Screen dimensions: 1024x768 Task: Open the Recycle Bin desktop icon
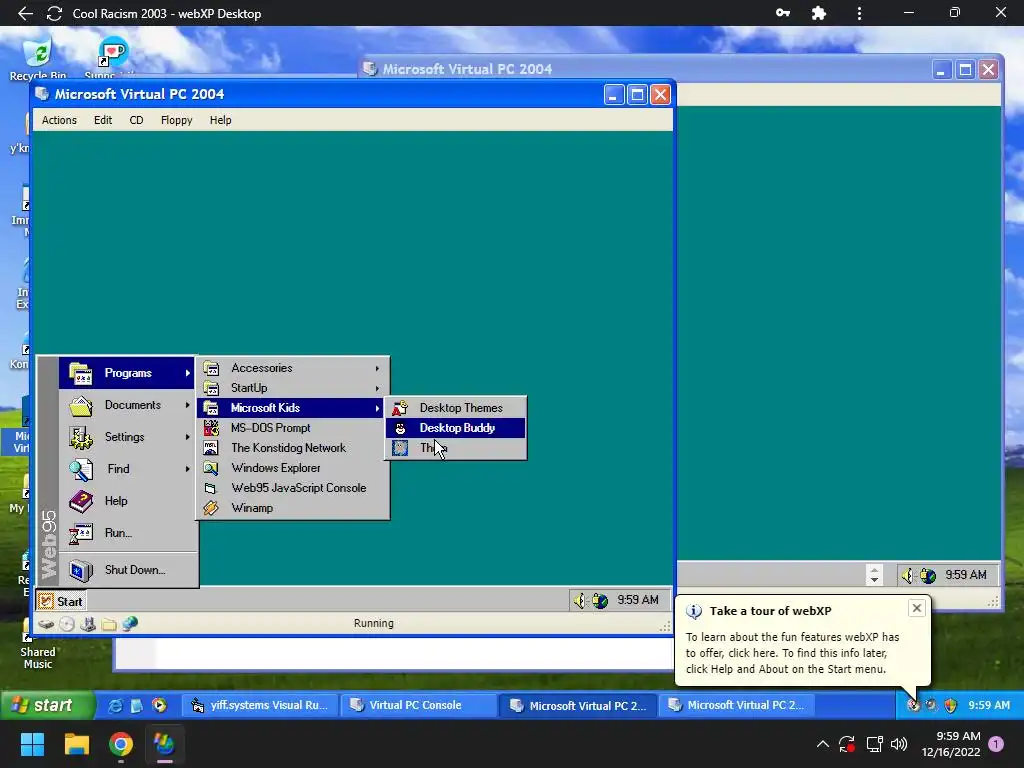pyautogui.click(x=38, y=59)
